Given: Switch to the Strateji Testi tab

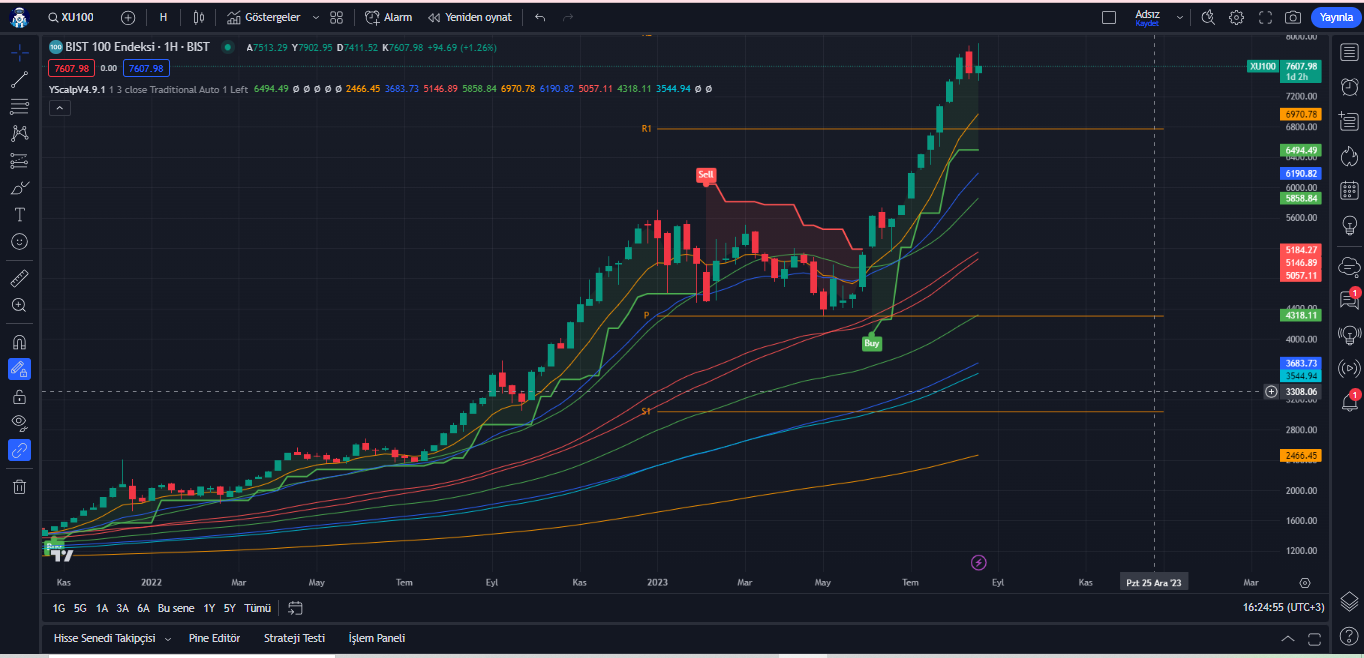Looking at the screenshot, I should [x=294, y=638].
